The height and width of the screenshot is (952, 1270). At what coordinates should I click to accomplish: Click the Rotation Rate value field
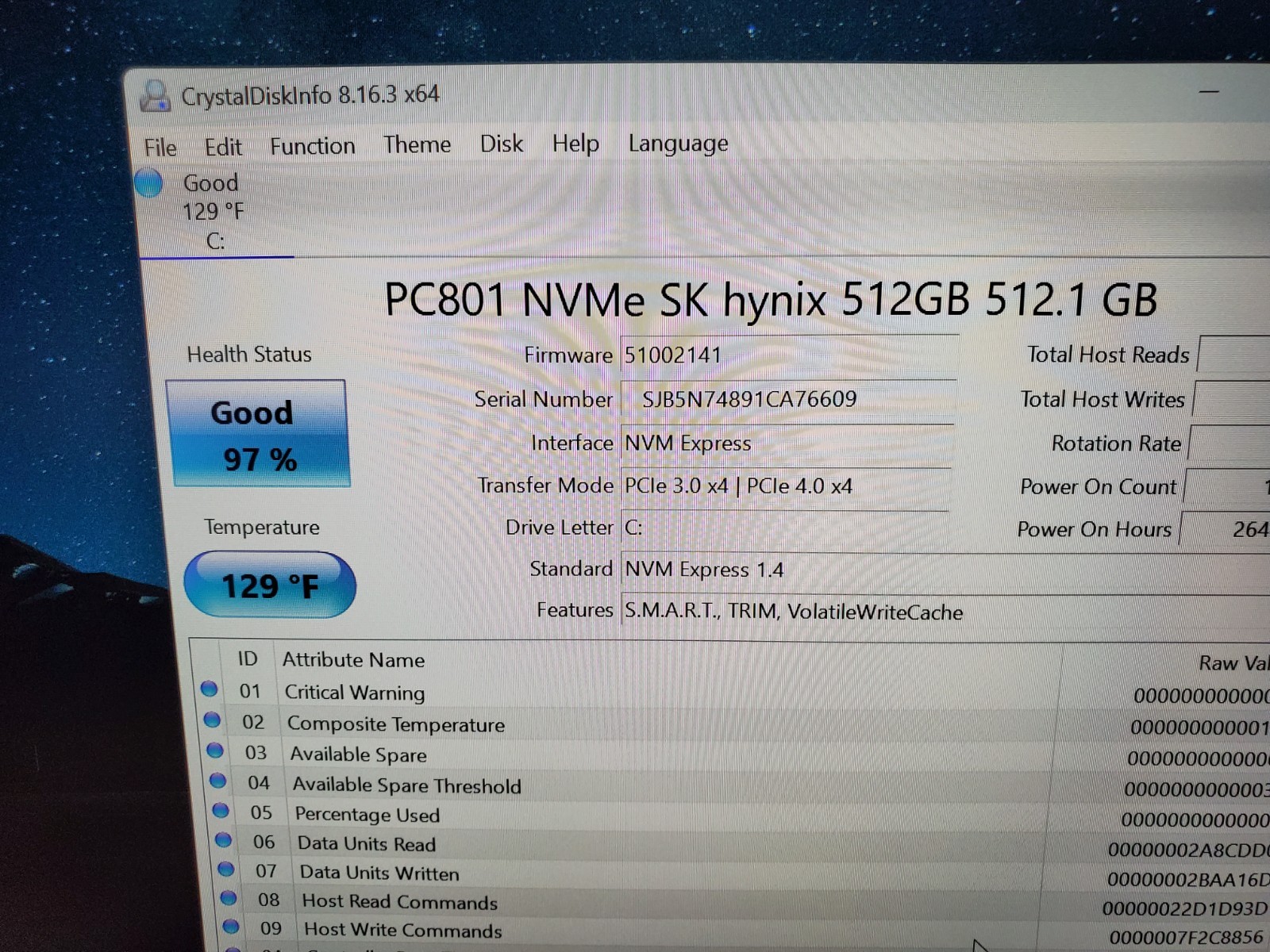pyautogui.click(x=1230, y=443)
